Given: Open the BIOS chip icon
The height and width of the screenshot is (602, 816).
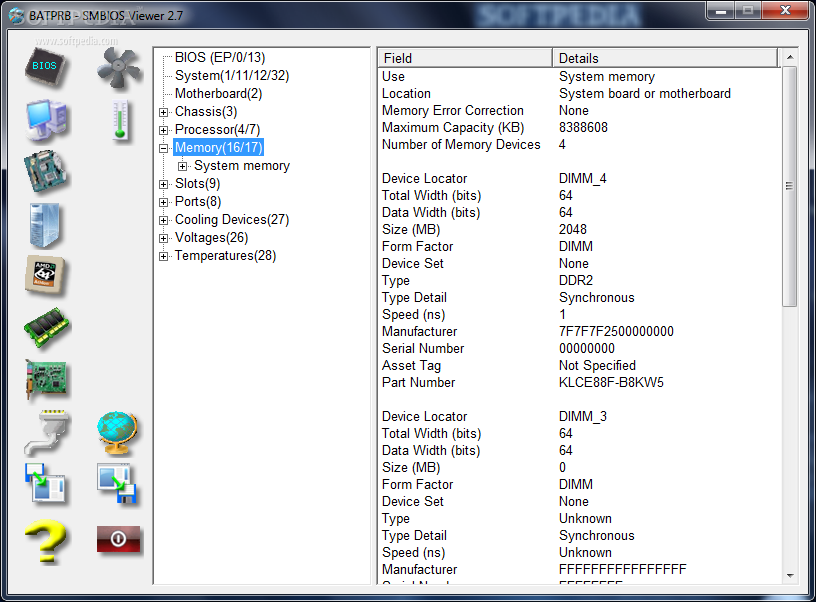Looking at the screenshot, I should coord(45,67).
